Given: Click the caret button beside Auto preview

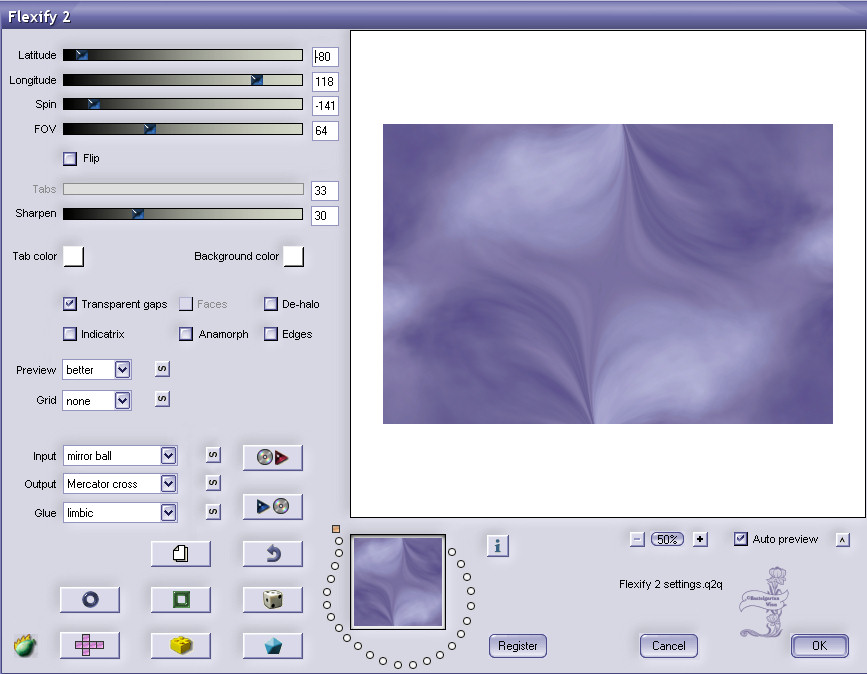Looking at the screenshot, I should point(842,540).
